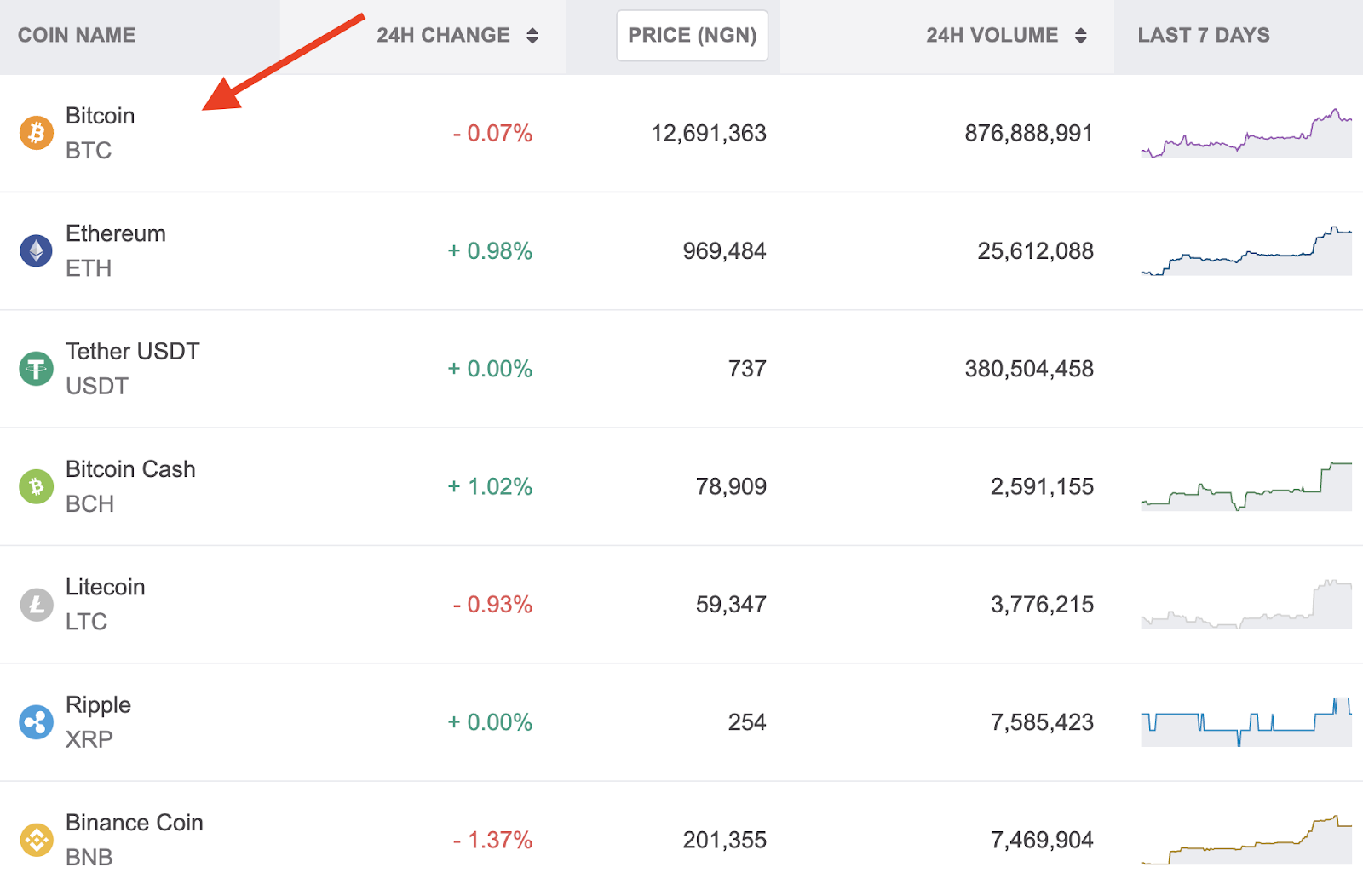This screenshot has height=896, width=1363.
Task: Click Tether volume 380,504,458
Action: 1029,369
